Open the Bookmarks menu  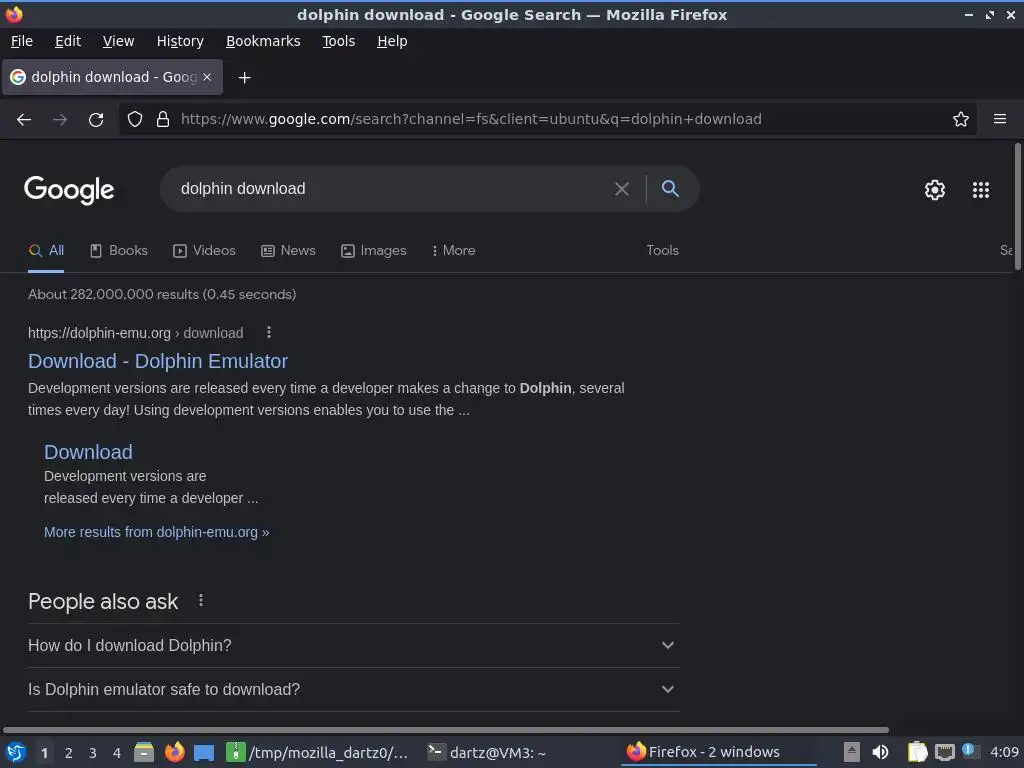pyautogui.click(x=263, y=41)
